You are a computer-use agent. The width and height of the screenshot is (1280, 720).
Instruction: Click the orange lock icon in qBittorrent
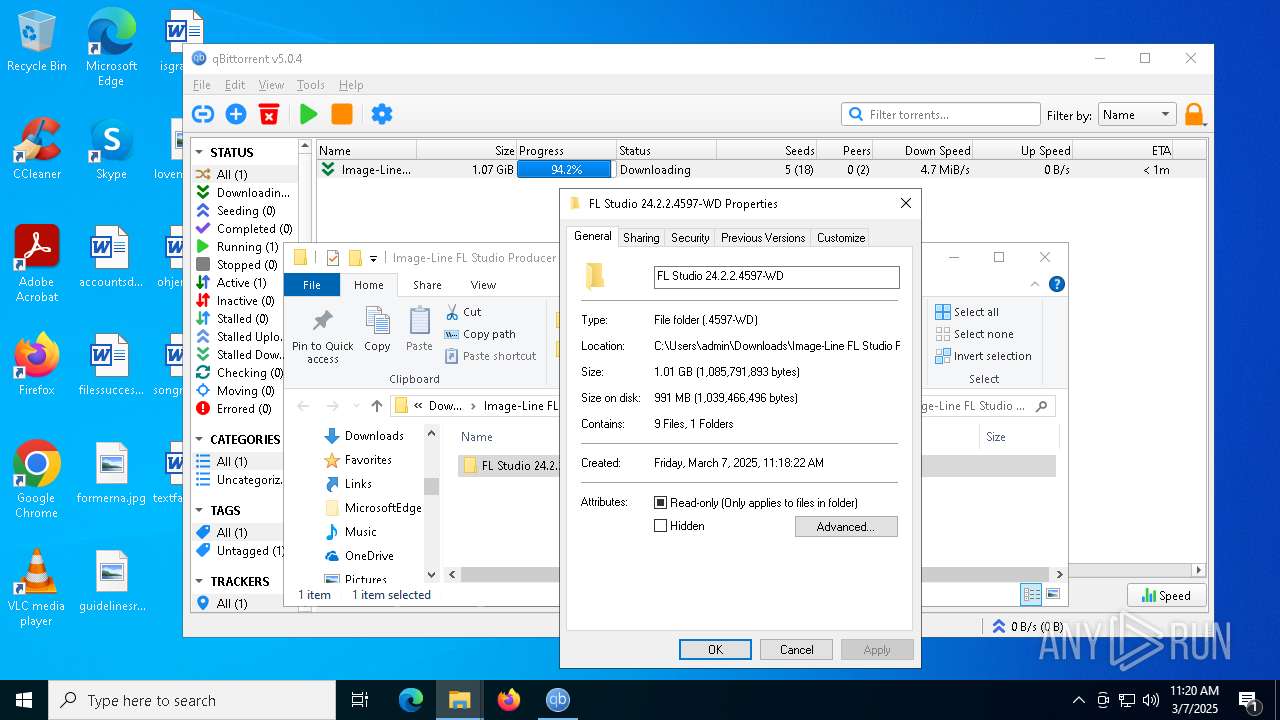click(x=1194, y=115)
